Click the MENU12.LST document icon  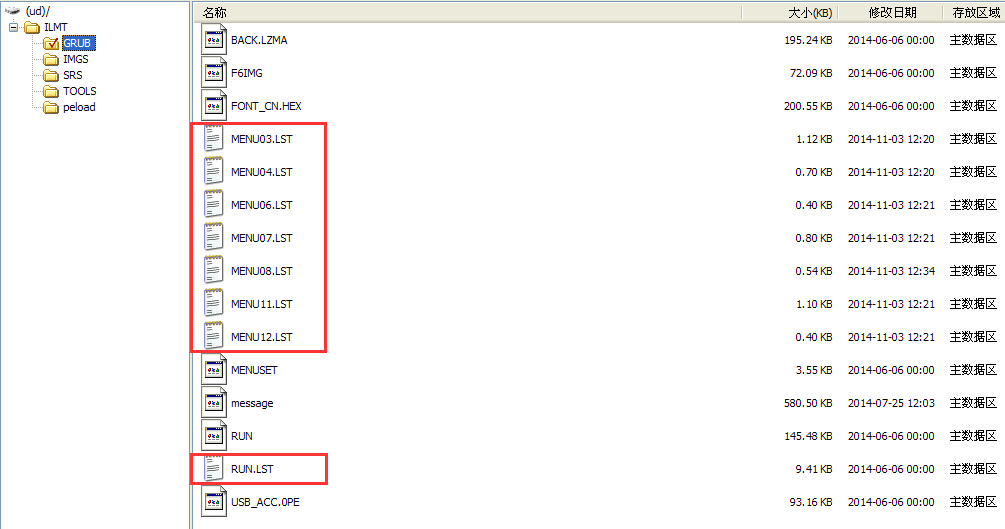pyautogui.click(x=213, y=337)
